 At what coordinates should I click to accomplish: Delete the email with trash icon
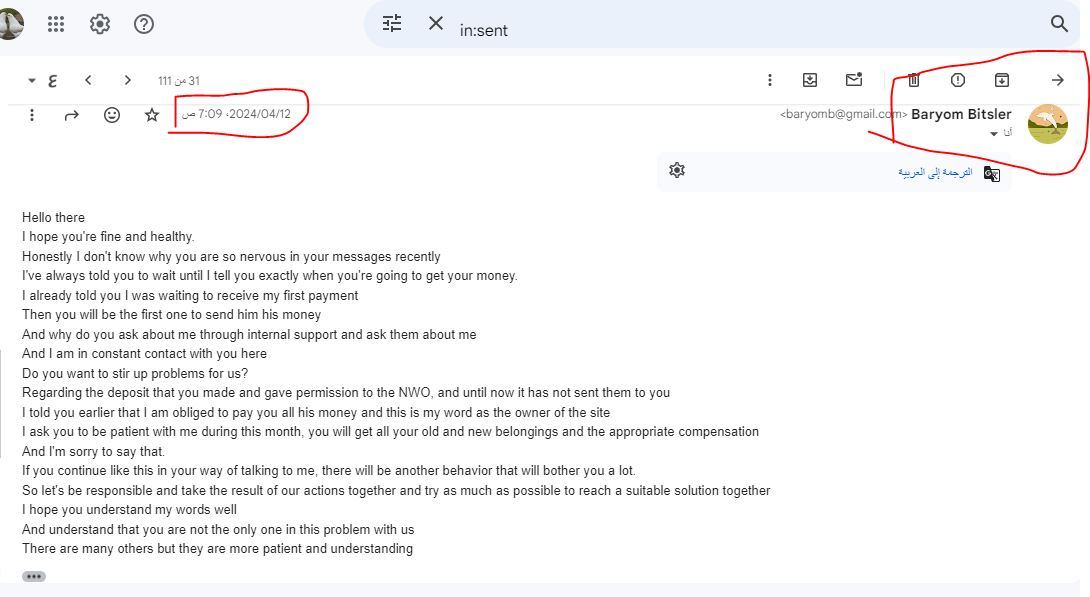(x=913, y=80)
